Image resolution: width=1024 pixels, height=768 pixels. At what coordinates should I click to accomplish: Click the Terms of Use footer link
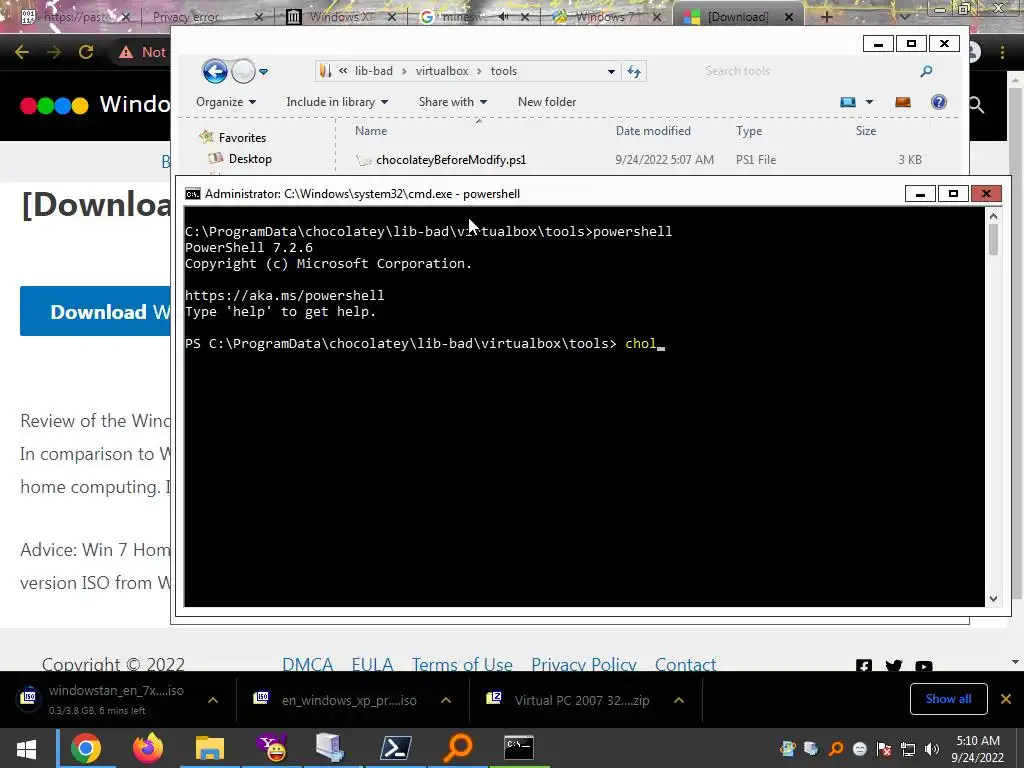[x=462, y=664]
